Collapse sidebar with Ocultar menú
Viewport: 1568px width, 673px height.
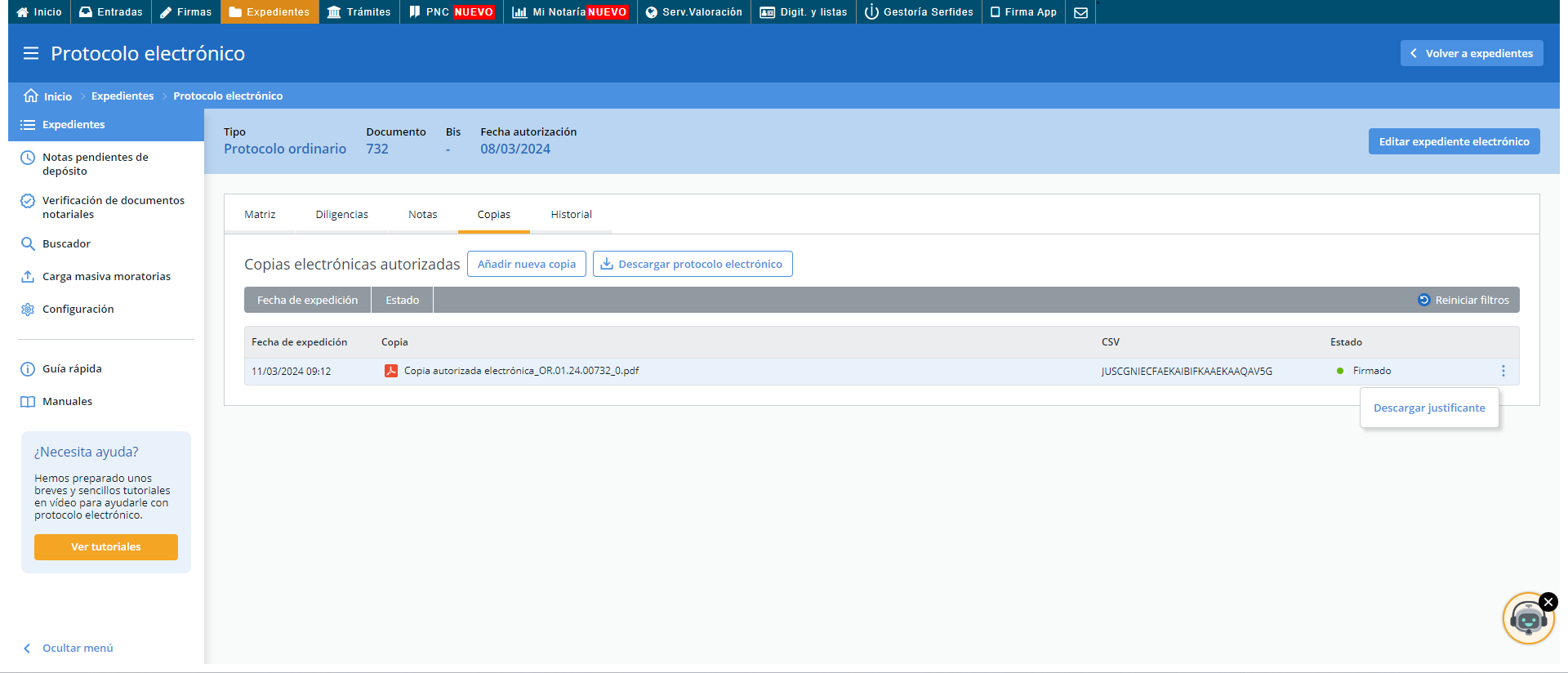pyautogui.click(x=77, y=648)
